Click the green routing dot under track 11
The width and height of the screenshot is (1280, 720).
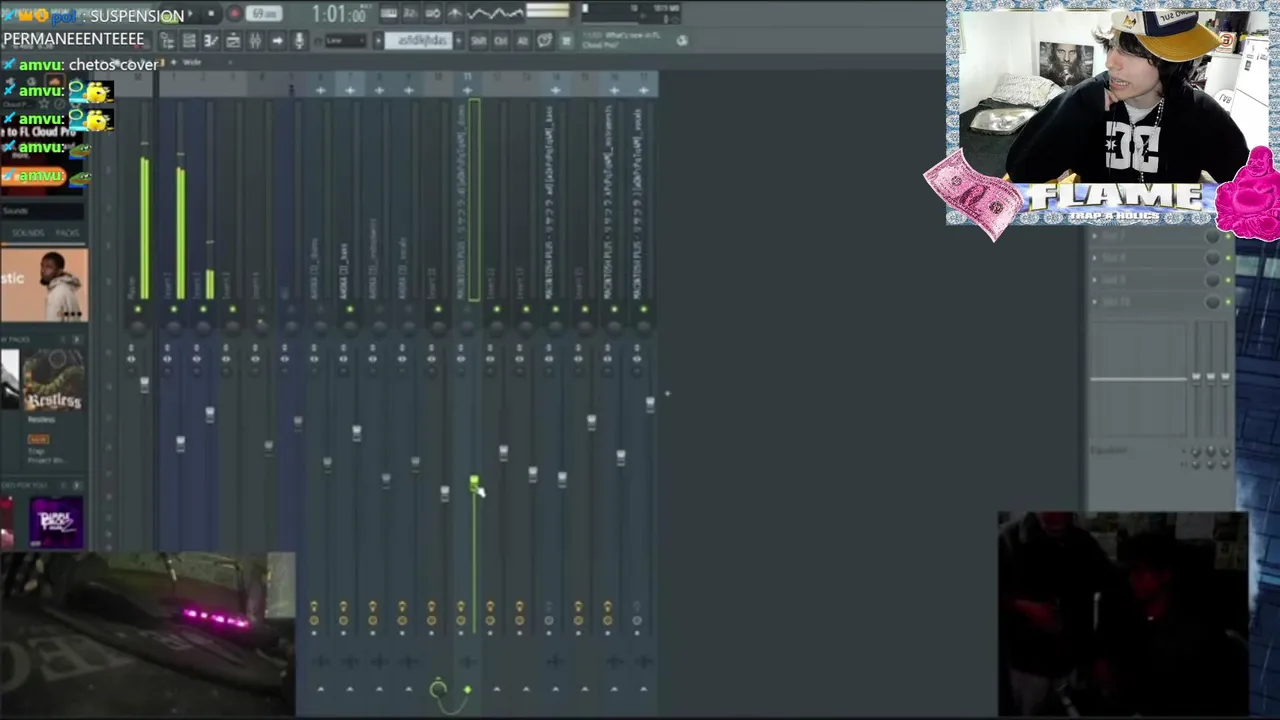click(467, 689)
